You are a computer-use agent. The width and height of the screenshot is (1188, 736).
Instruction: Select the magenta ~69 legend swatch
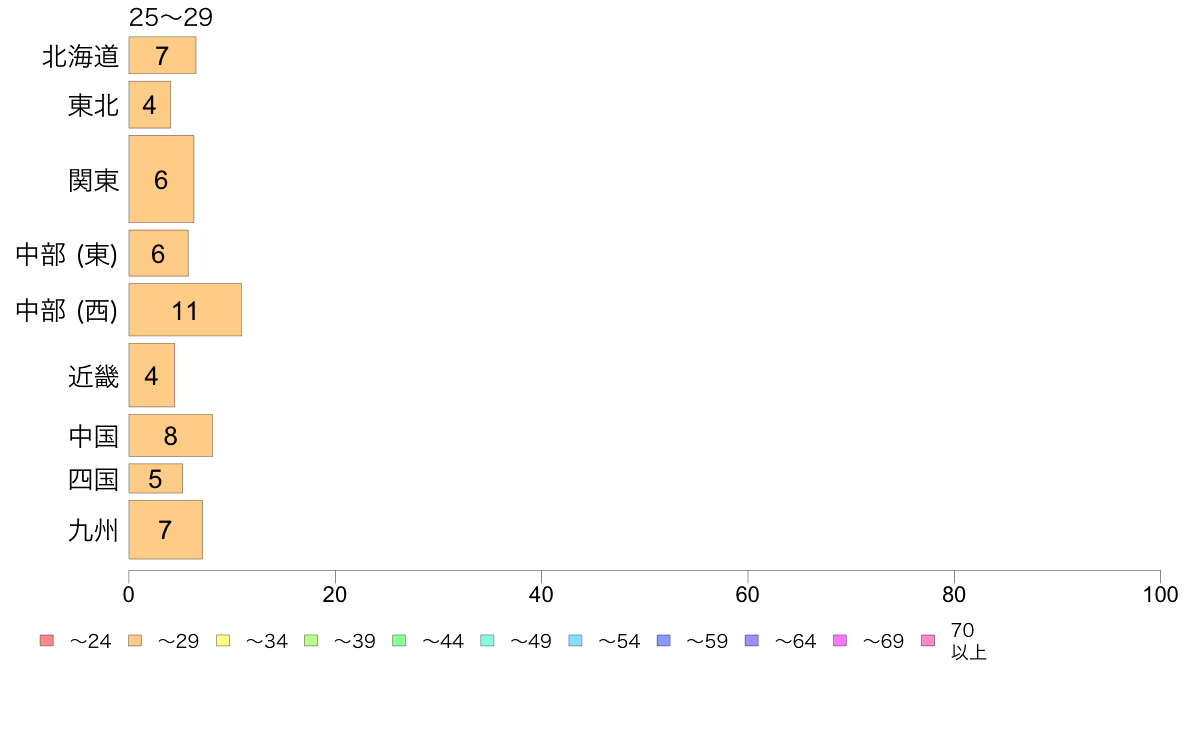(x=840, y=641)
